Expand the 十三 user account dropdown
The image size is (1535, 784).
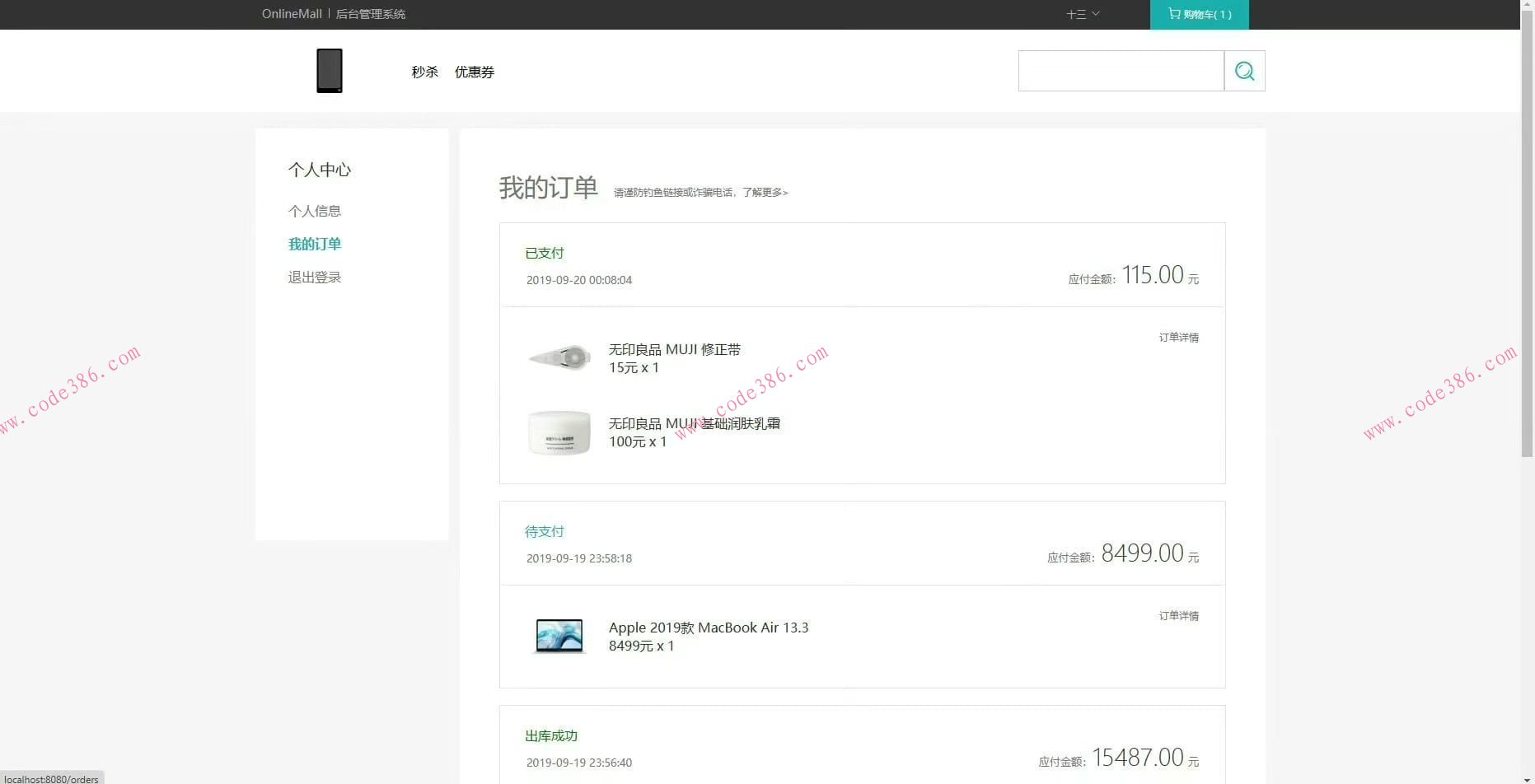[x=1081, y=13]
